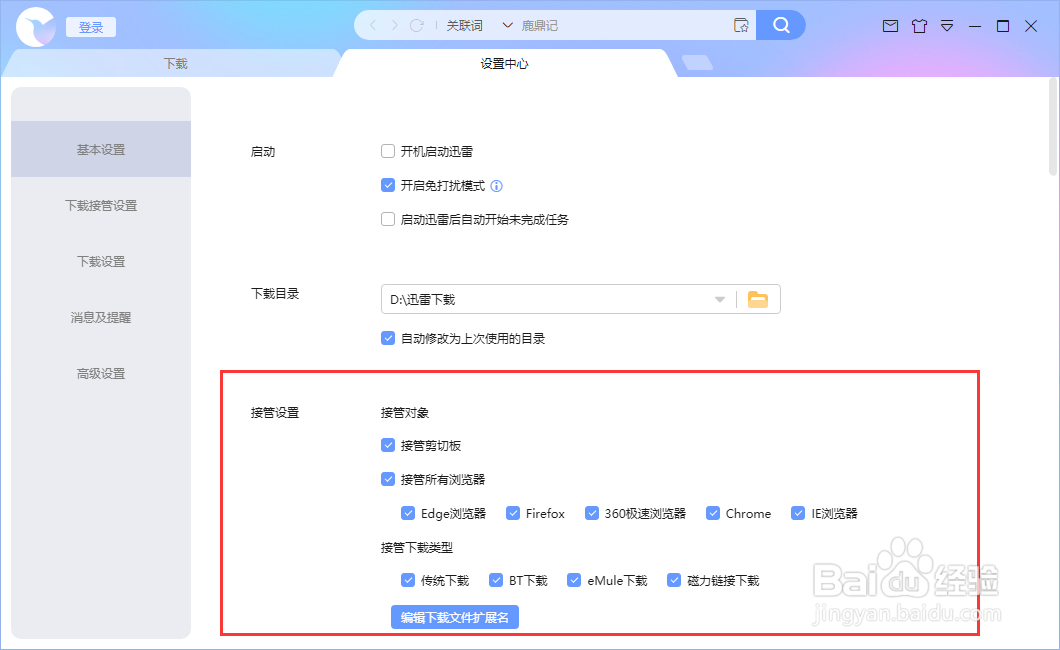Uncheck the Chrome checkbox

tap(713, 513)
